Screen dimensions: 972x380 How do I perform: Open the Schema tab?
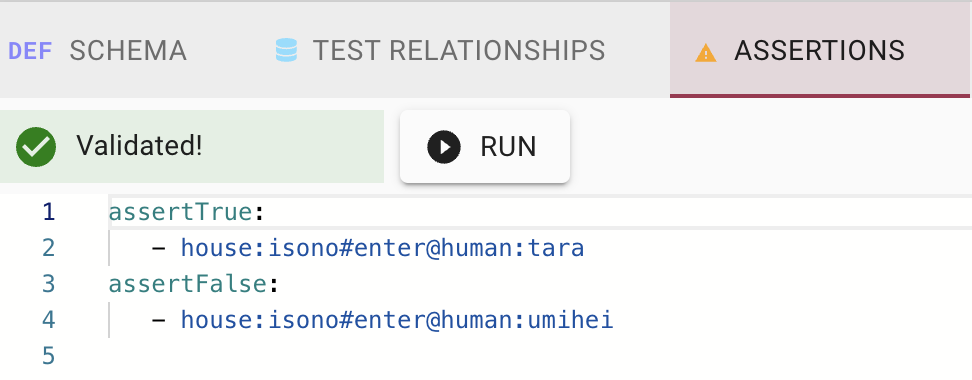(97, 50)
